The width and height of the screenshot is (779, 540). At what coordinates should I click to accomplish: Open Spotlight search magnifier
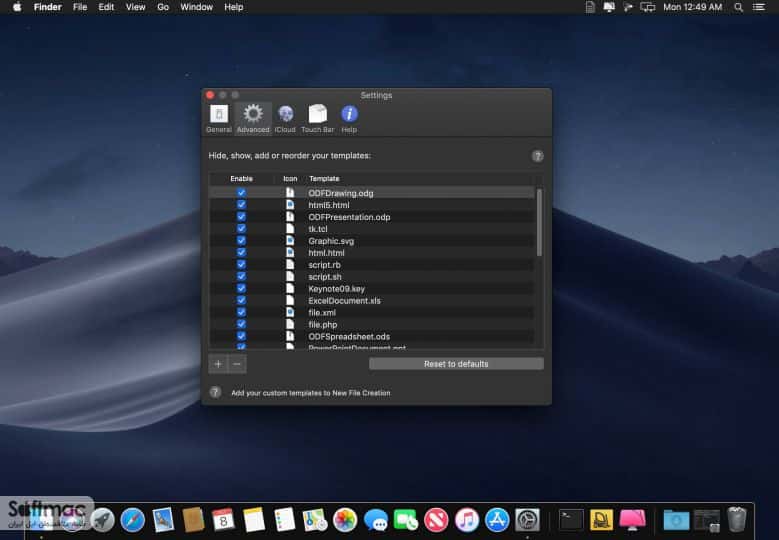pos(738,7)
